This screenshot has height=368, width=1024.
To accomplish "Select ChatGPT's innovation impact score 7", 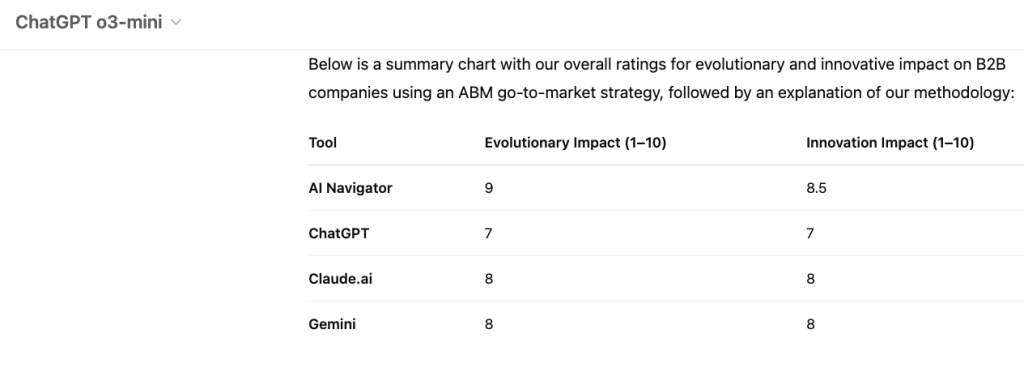I will click(810, 233).
